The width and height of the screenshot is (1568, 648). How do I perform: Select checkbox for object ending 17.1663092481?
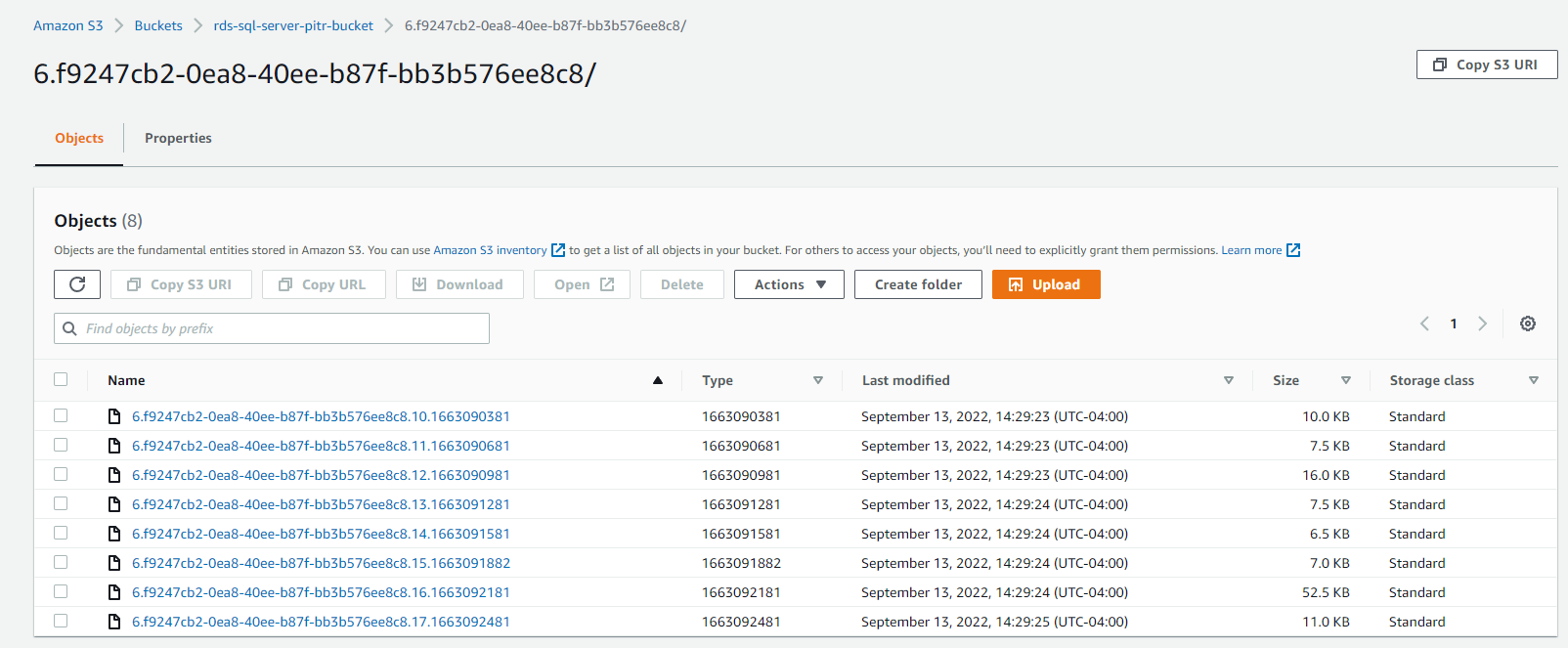click(x=61, y=621)
